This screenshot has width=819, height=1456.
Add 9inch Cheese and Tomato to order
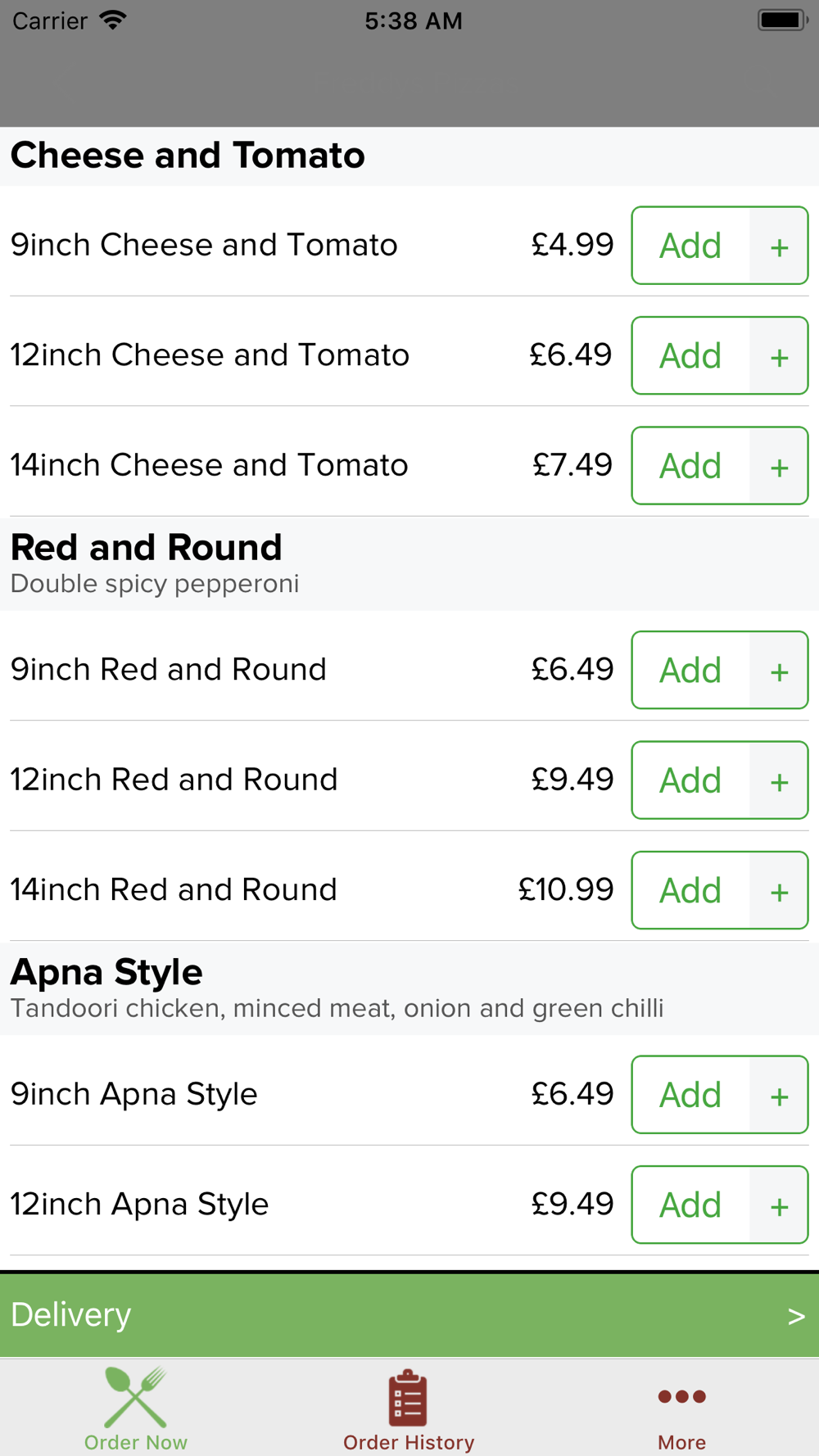pyautogui.click(x=690, y=246)
